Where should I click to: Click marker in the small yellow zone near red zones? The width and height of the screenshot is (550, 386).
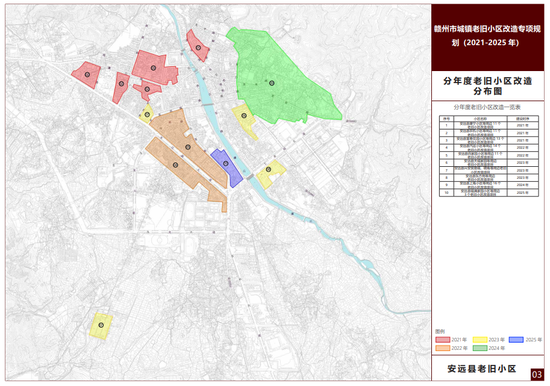click(x=147, y=114)
